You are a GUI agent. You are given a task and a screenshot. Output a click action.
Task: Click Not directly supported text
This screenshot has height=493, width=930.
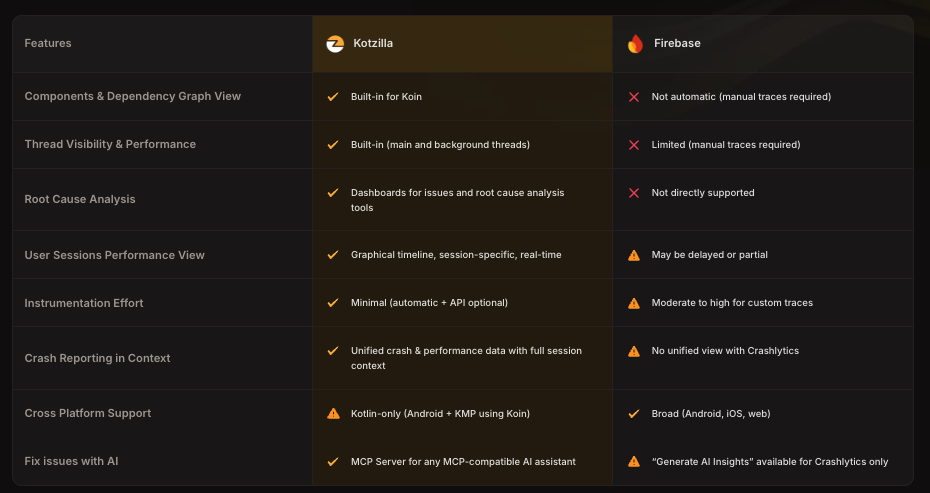point(703,193)
